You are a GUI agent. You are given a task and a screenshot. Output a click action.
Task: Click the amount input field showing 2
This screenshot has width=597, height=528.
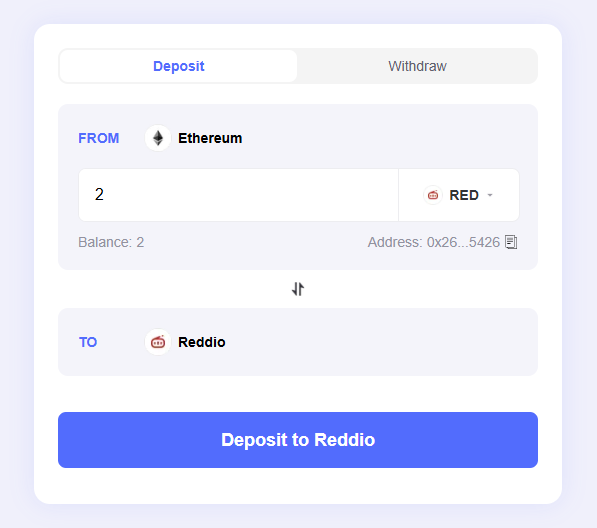point(238,195)
